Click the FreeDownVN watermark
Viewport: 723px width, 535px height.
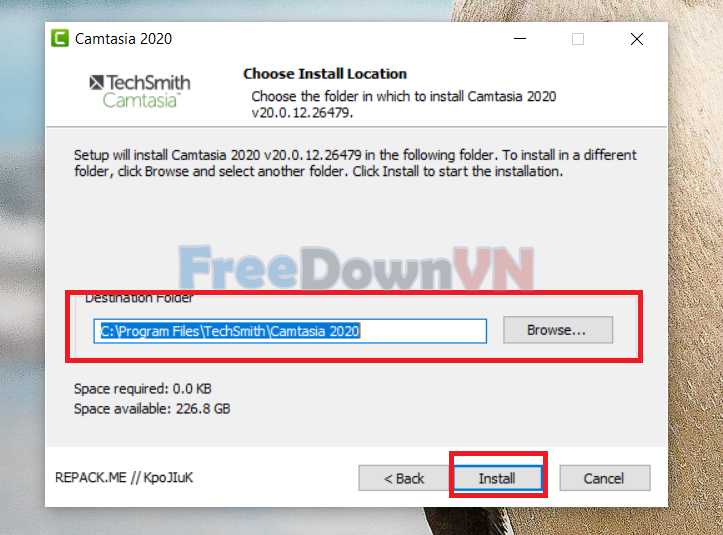point(356,268)
